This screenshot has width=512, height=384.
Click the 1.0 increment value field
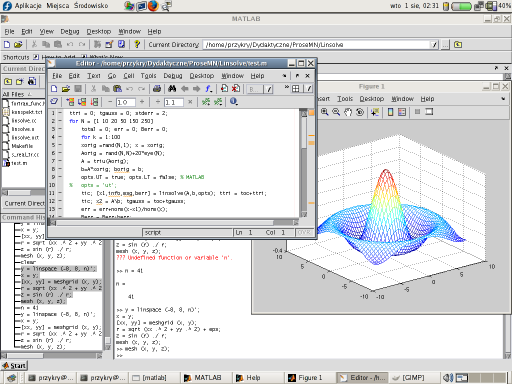point(126,102)
